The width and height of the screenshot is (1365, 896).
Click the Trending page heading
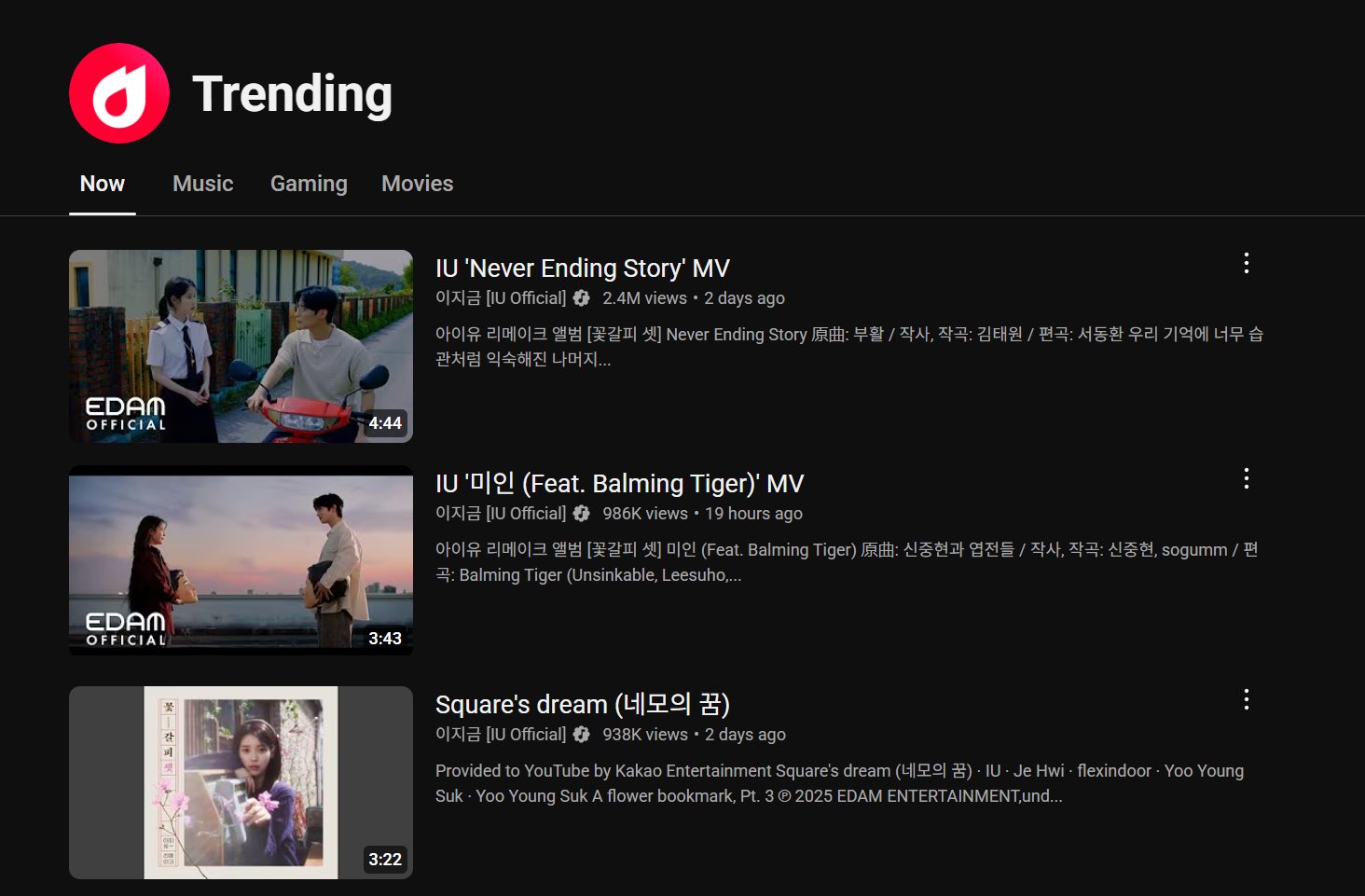point(292,94)
